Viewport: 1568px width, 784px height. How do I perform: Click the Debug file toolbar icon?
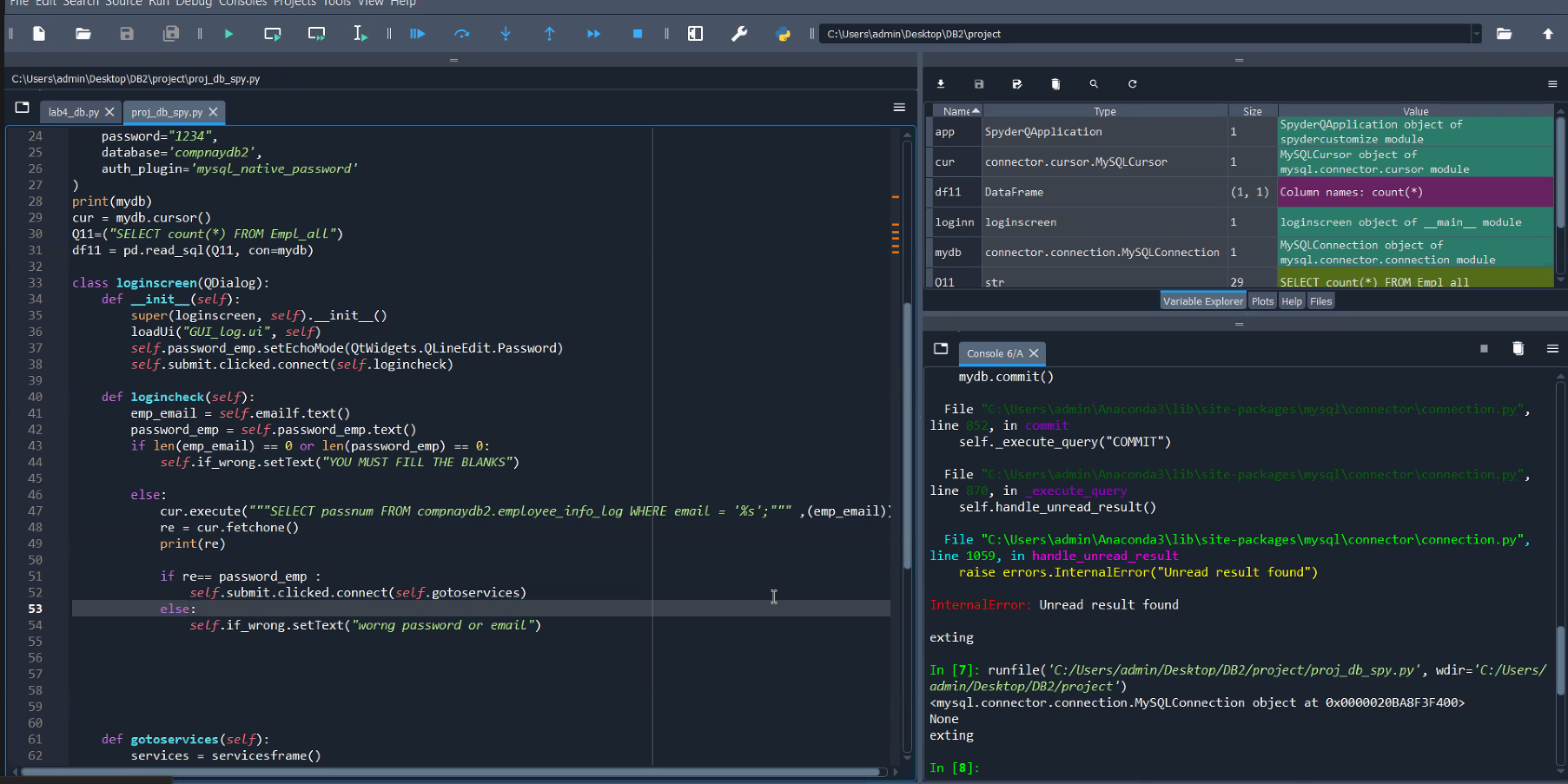(417, 34)
